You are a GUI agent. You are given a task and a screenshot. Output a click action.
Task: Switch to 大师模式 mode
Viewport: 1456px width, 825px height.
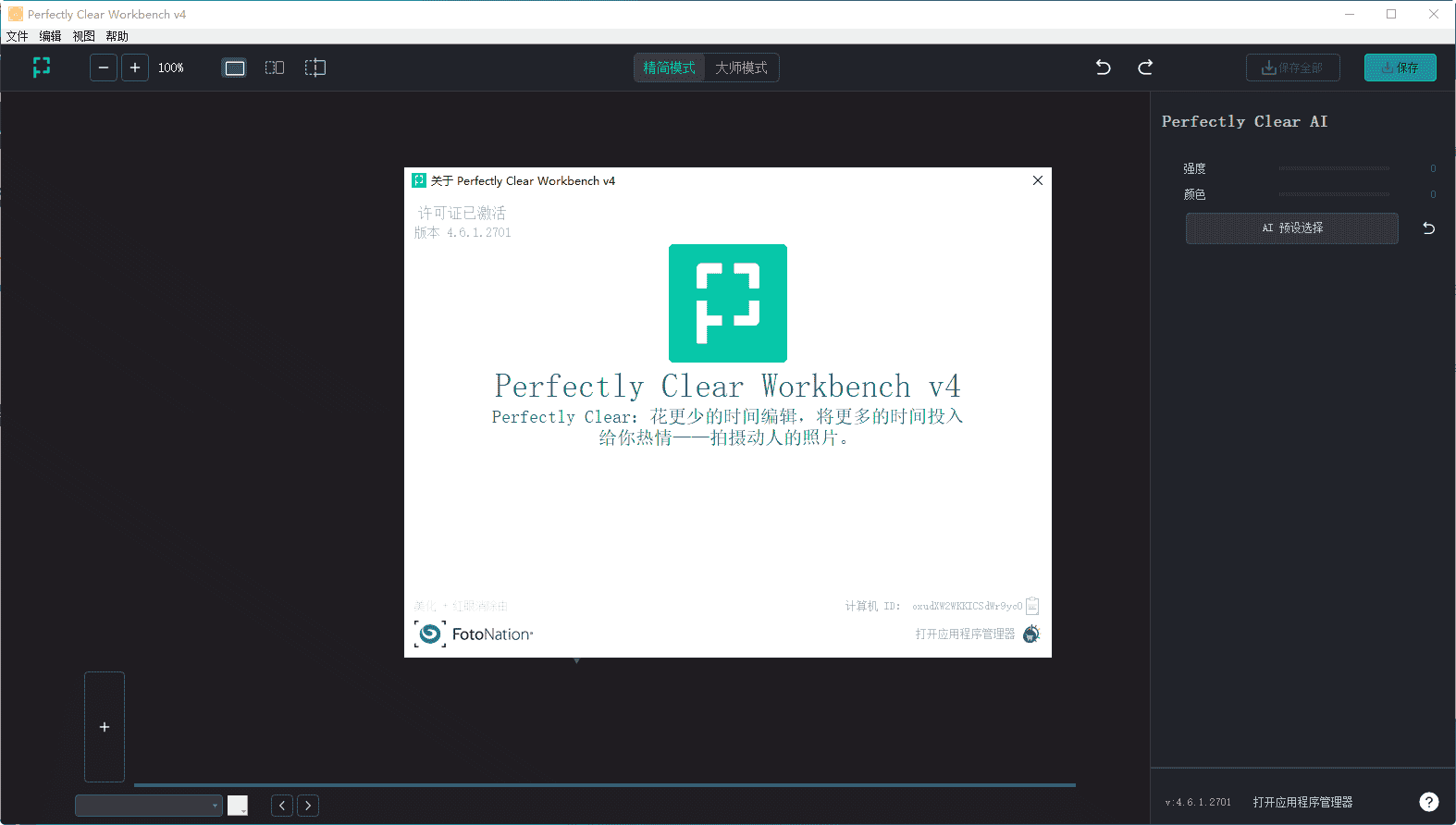pyautogui.click(x=741, y=68)
